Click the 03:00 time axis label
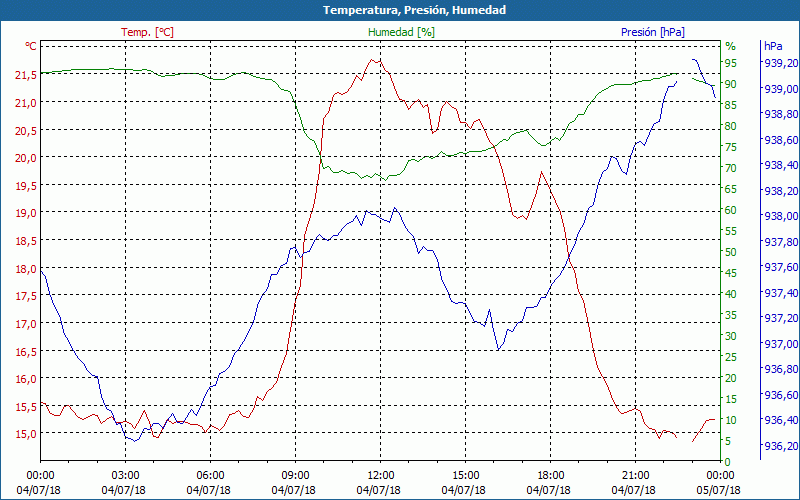Viewport: 800px width, 500px height. point(126,476)
